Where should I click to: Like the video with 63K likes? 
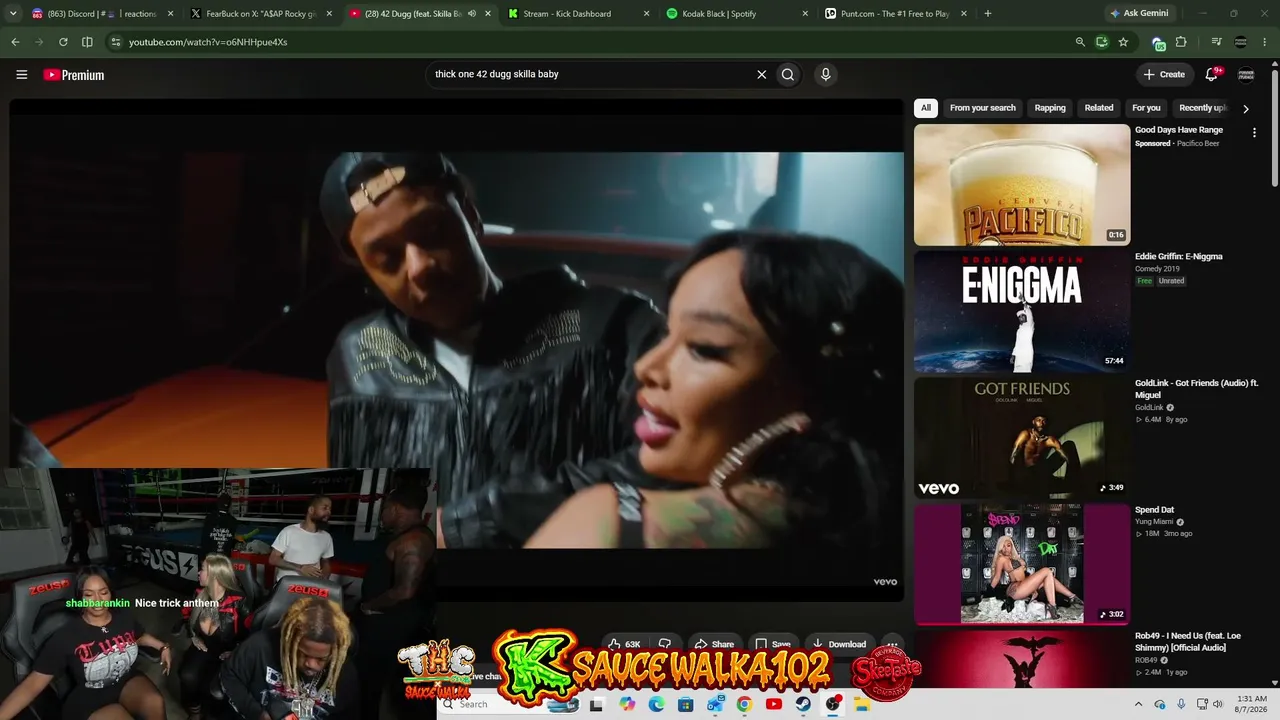coord(624,645)
